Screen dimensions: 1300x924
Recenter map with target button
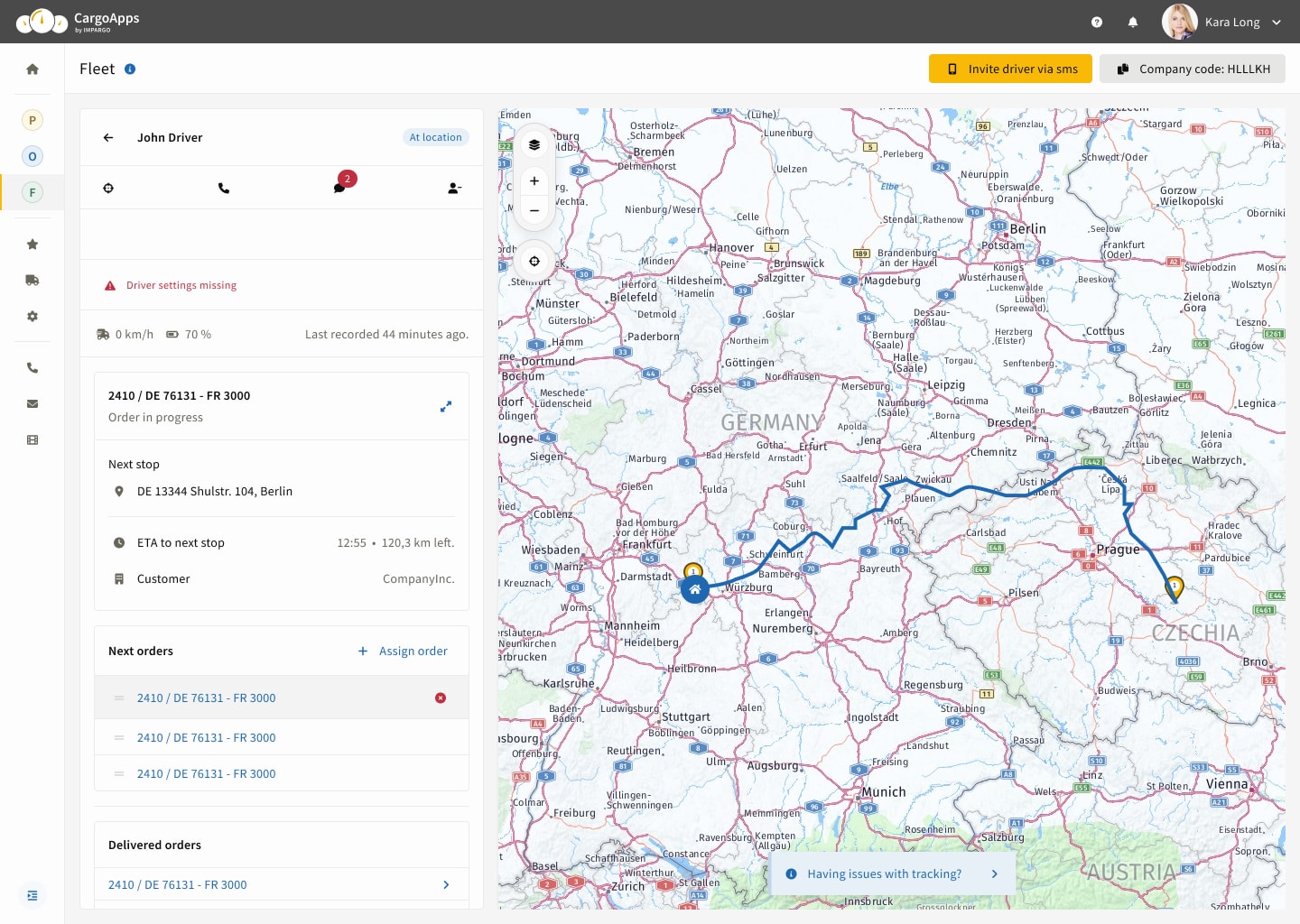pyautogui.click(x=534, y=262)
